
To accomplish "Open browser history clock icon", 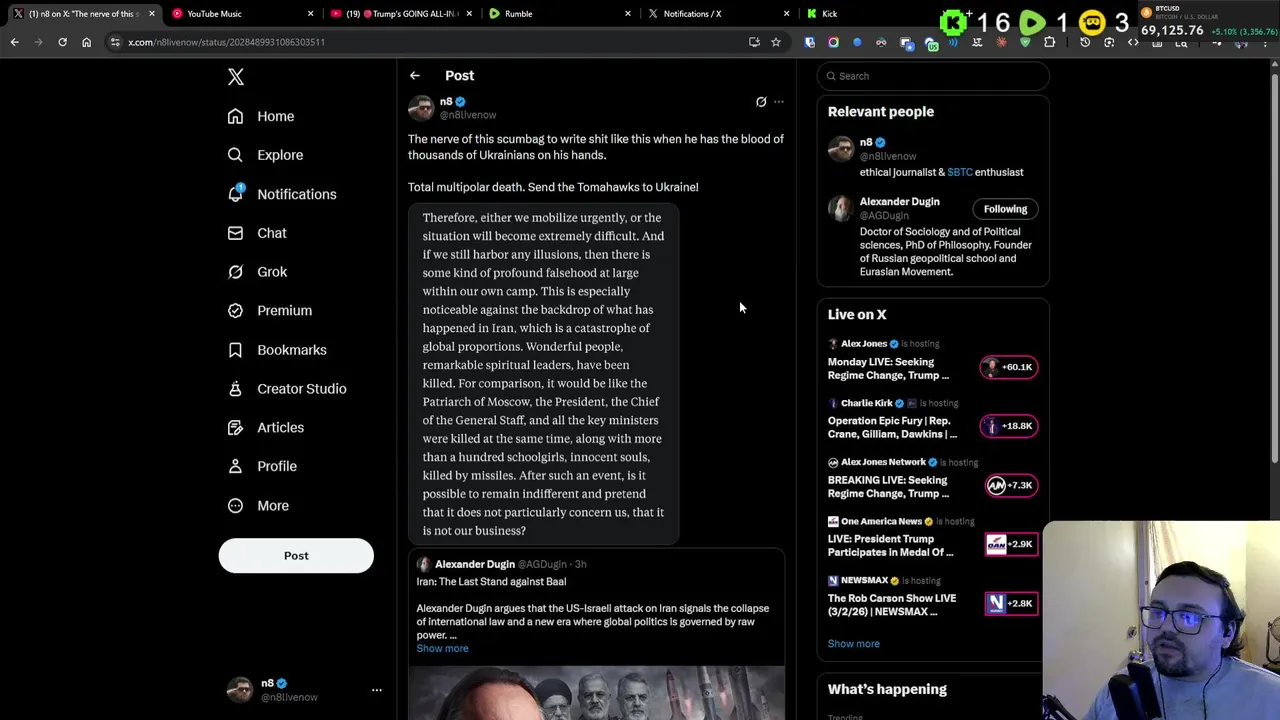I will pos(1085,42).
